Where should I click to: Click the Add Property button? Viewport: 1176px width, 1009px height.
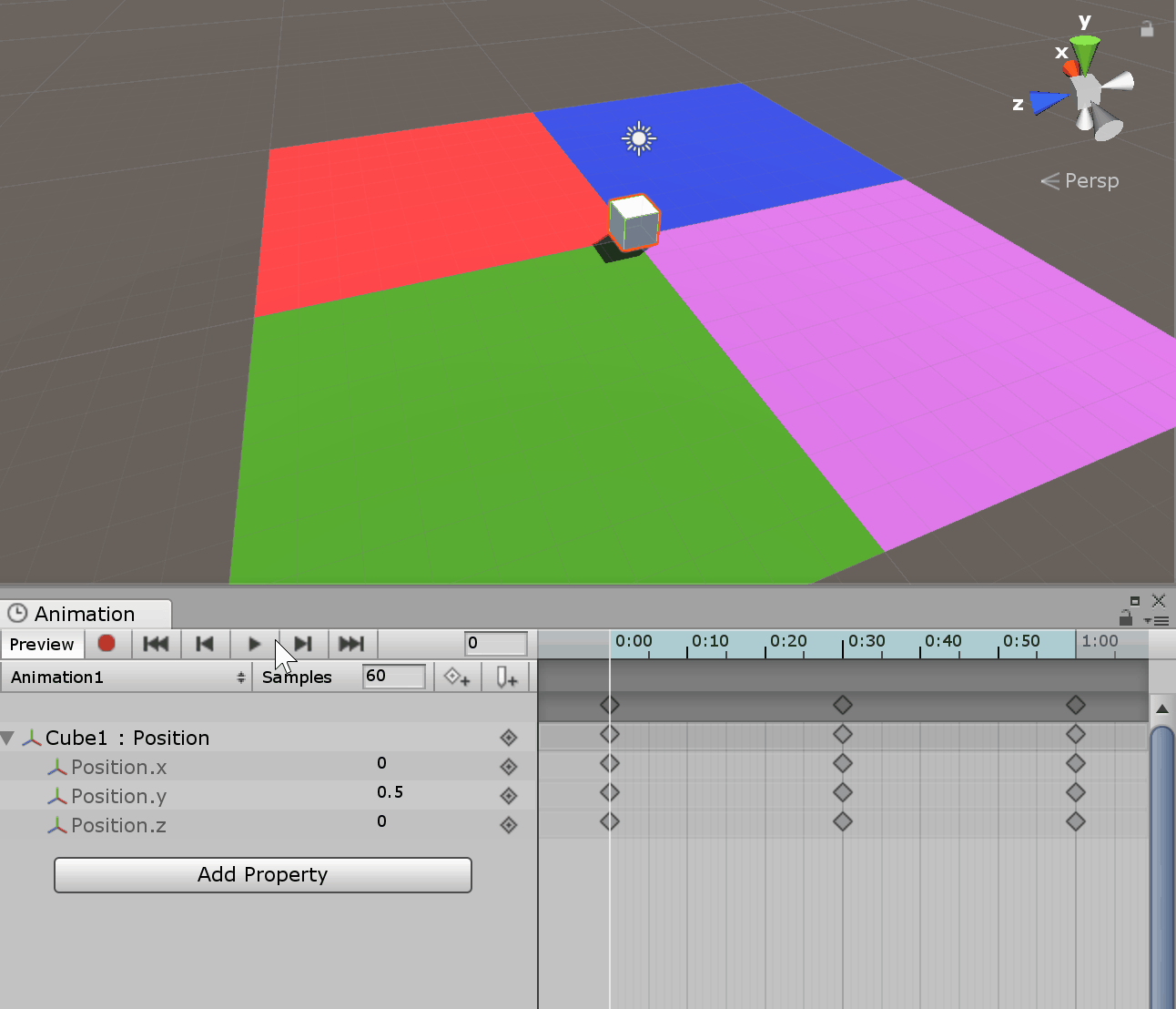[262, 875]
